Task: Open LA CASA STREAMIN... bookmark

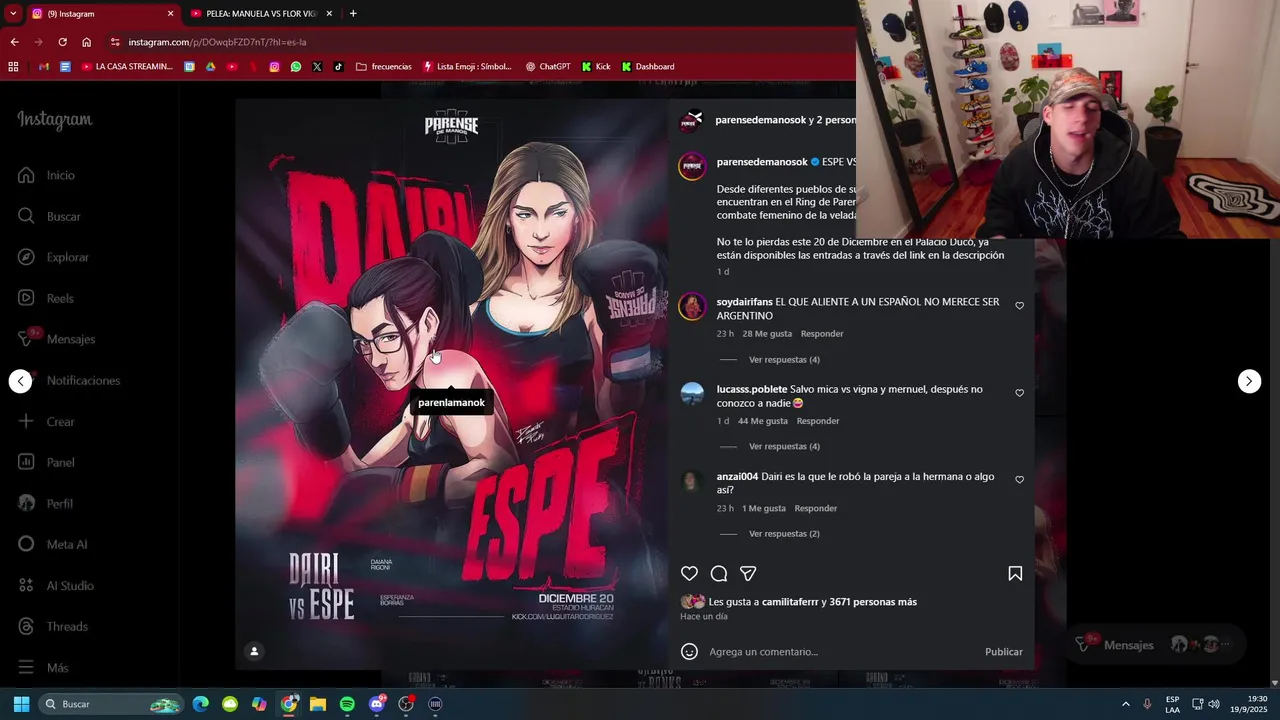Action: (x=126, y=67)
